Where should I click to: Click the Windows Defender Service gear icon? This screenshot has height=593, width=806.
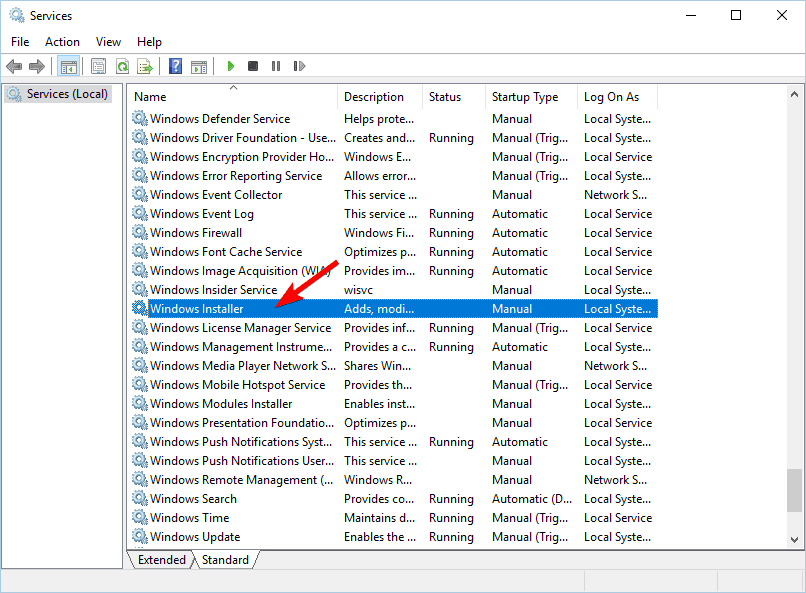139,118
